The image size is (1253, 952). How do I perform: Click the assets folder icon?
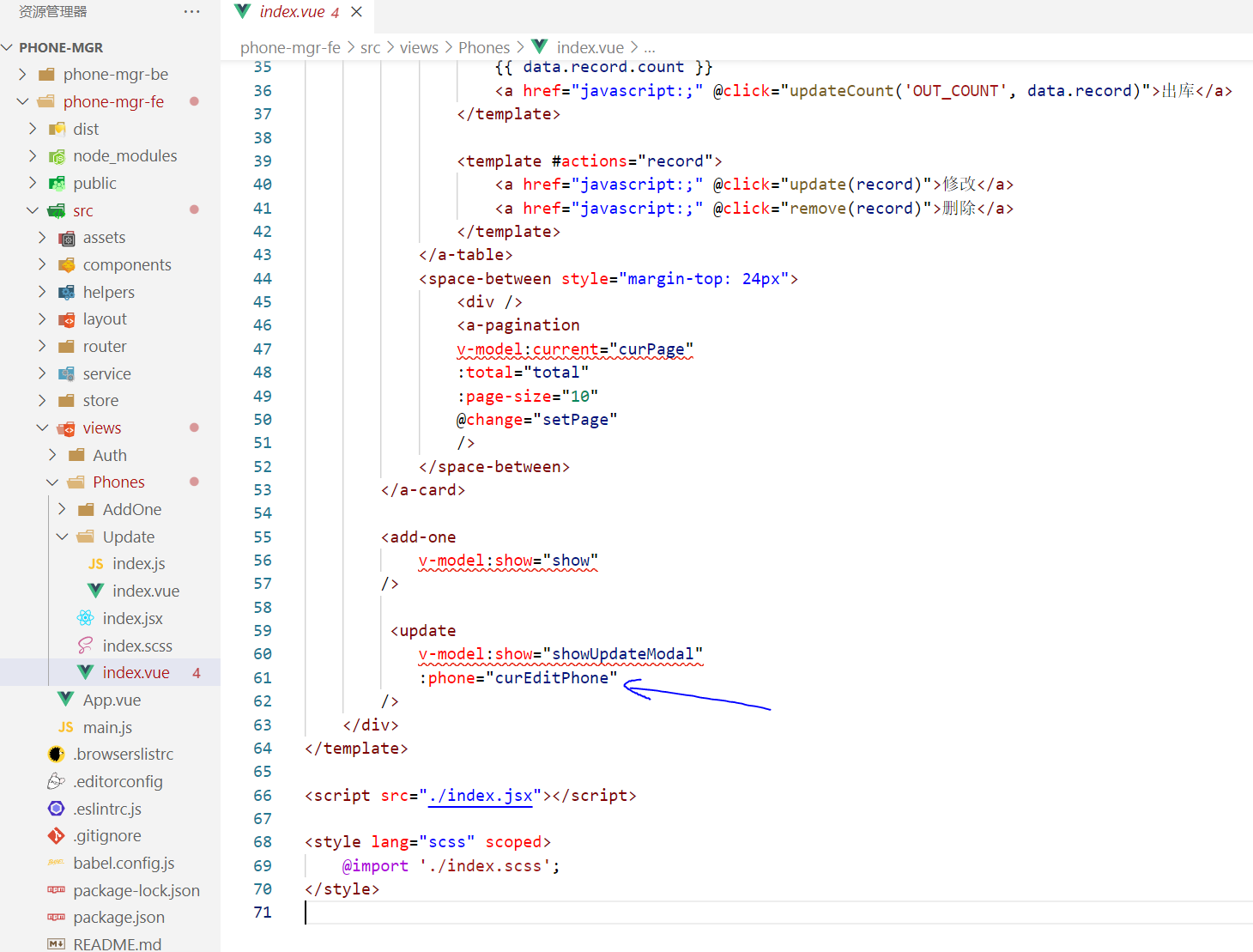coord(67,238)
